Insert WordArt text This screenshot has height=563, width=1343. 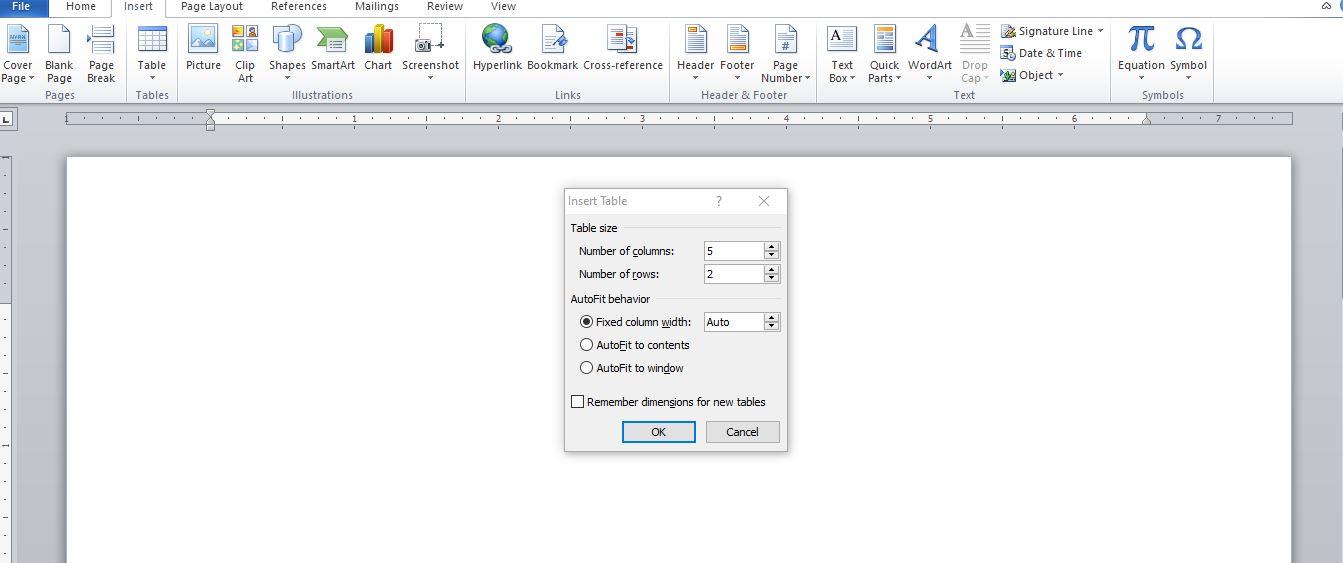point(930,54)
